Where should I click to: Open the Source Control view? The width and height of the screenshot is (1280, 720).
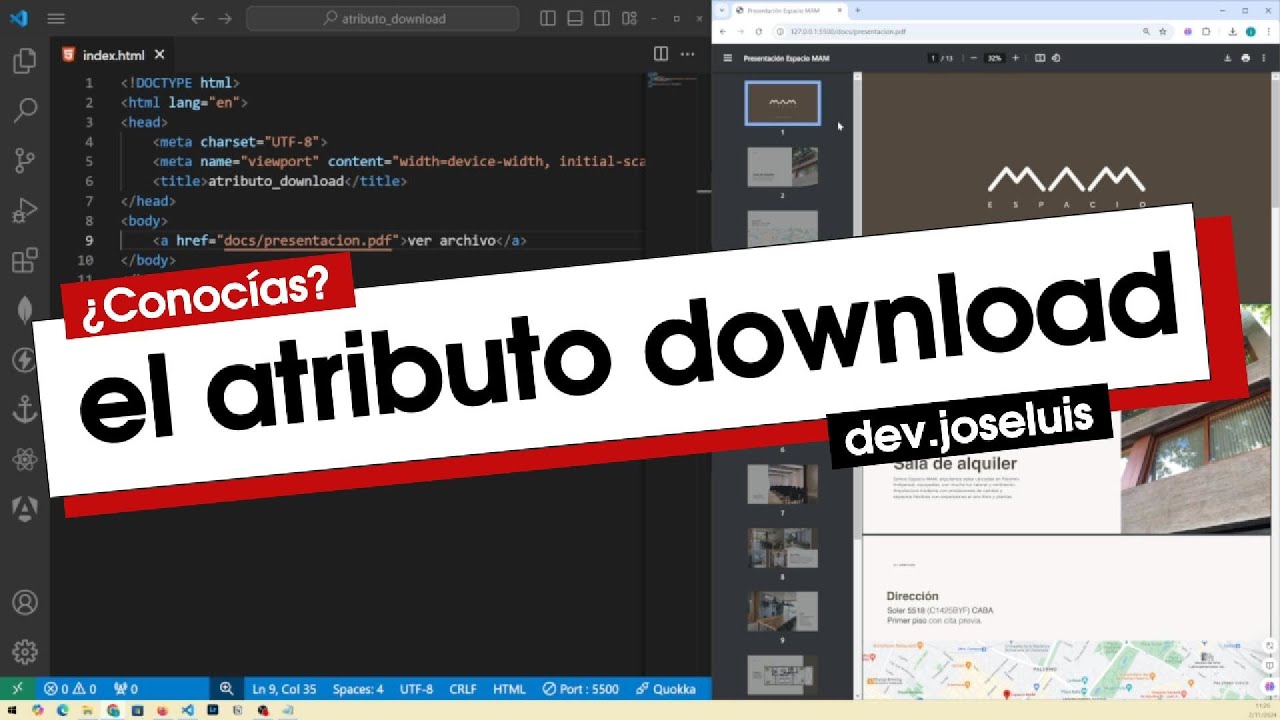pos(24,160)
